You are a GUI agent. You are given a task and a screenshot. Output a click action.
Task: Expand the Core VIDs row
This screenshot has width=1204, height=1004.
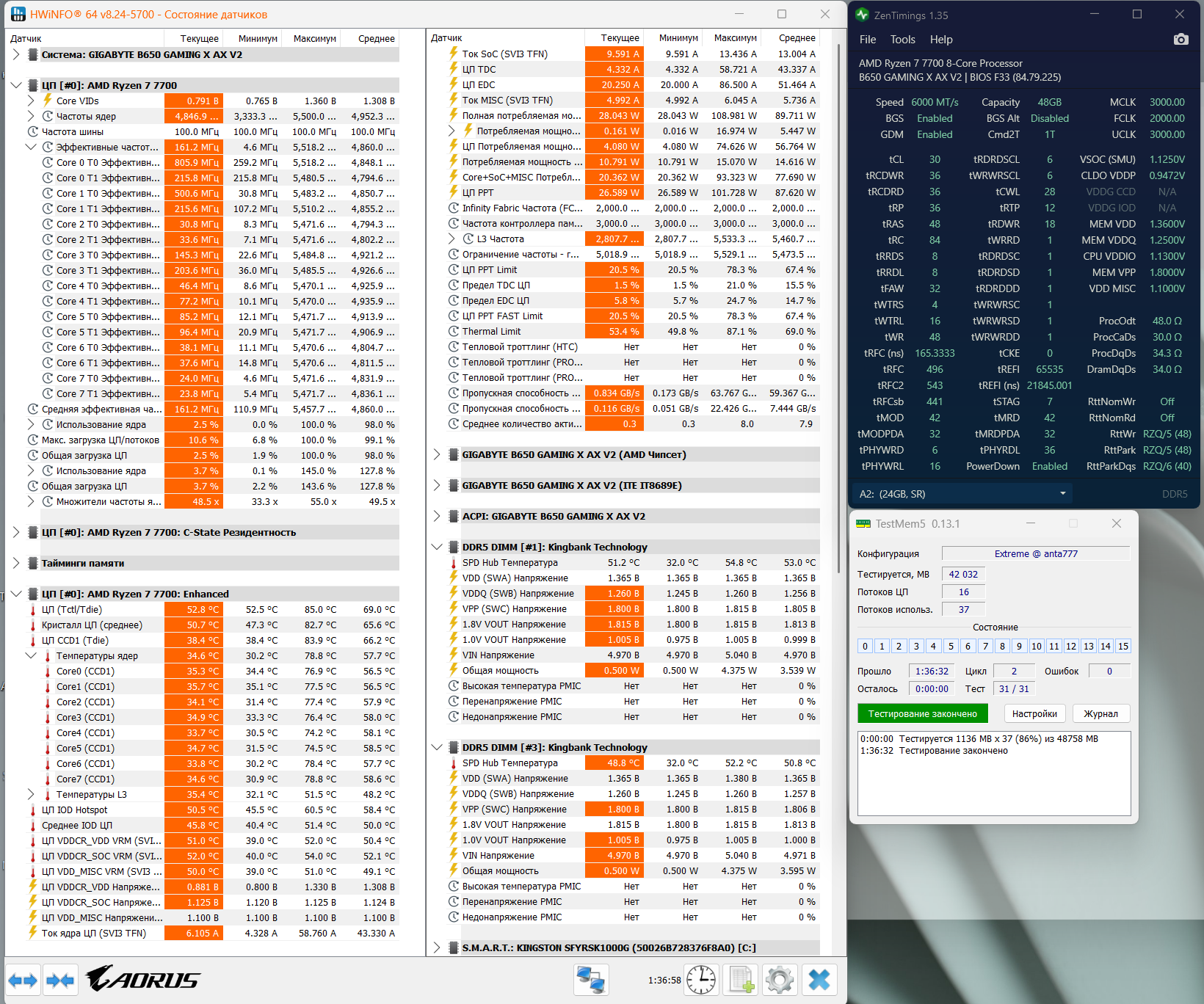[x=31, y=101]
